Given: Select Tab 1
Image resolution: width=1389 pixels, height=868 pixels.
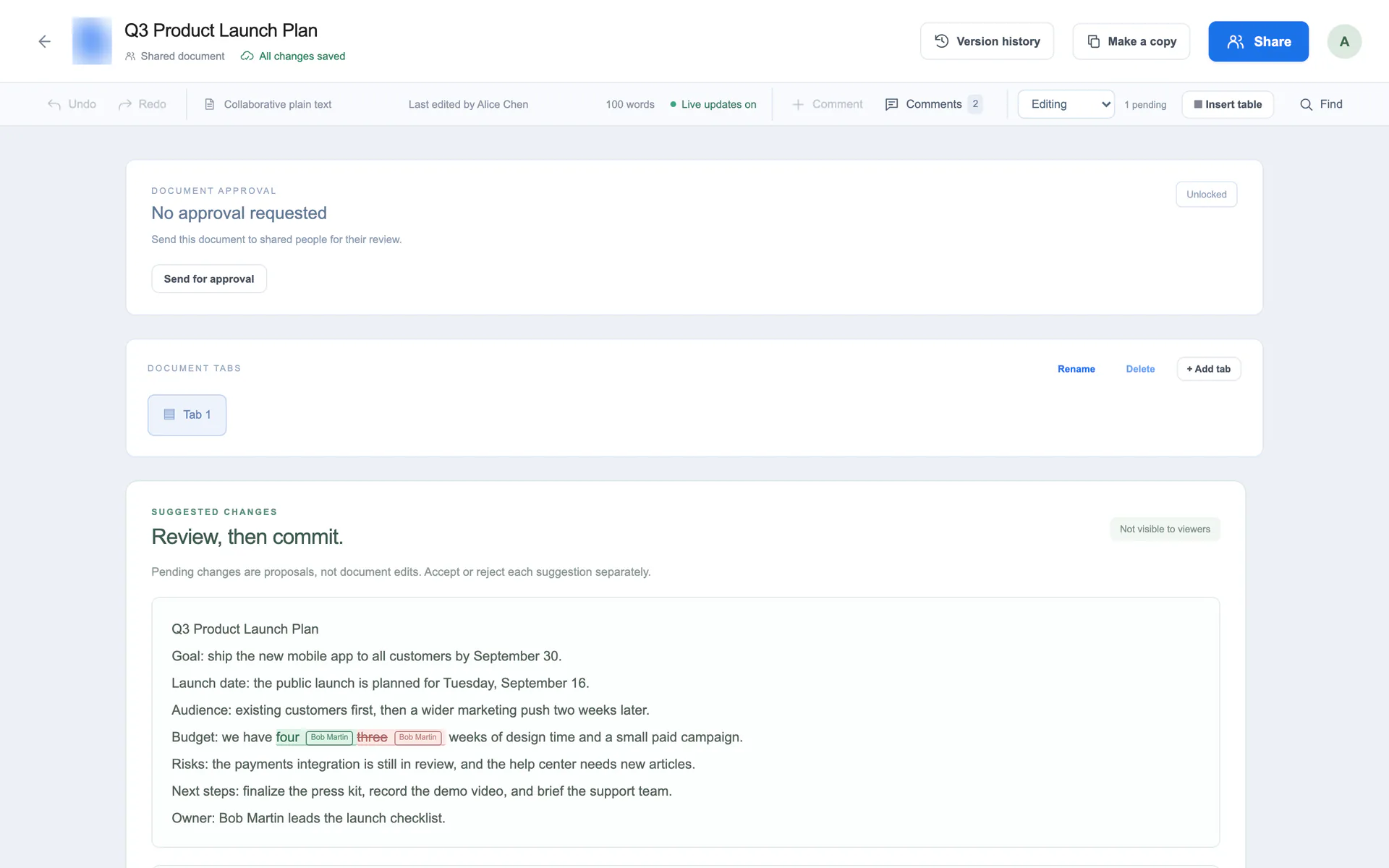Looking at the screenshot, I should tap(187, 414).
